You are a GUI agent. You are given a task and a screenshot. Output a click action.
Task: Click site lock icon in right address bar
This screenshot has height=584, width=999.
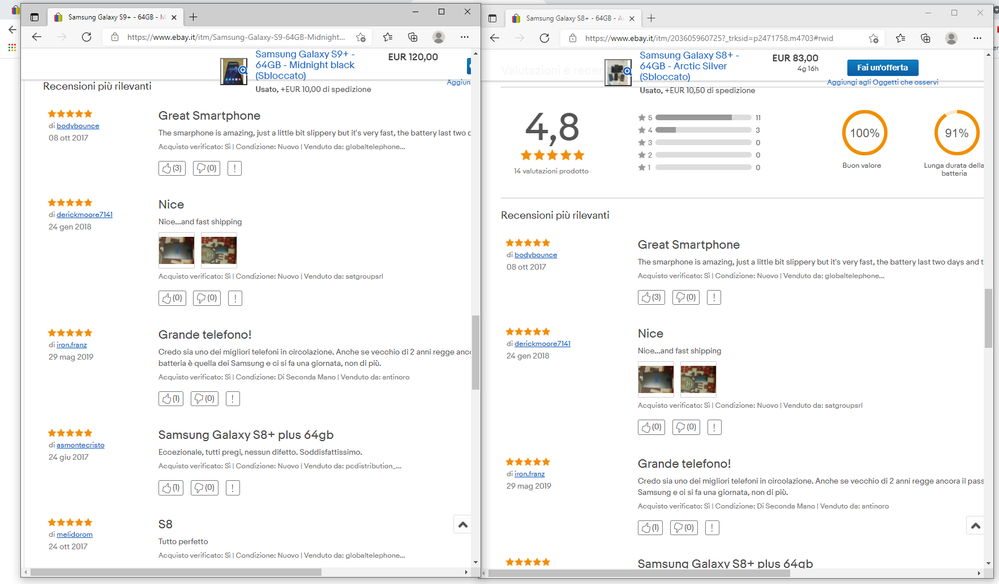click(572, 38)
